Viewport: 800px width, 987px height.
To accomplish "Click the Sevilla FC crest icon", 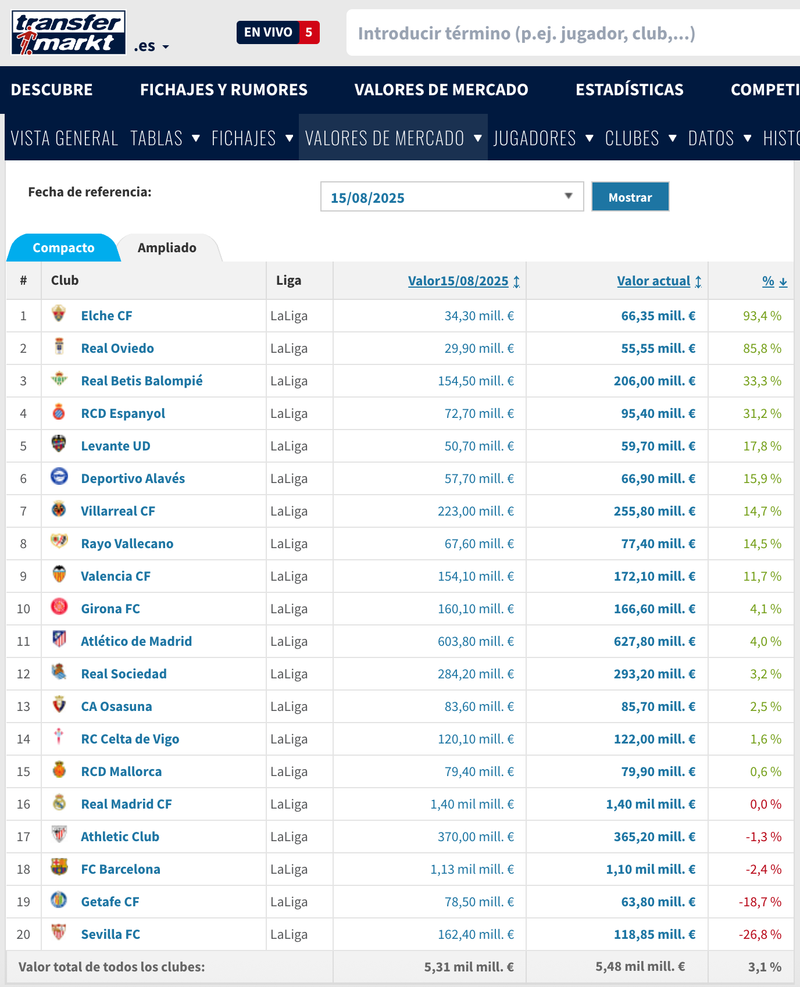I will point(60,933).
